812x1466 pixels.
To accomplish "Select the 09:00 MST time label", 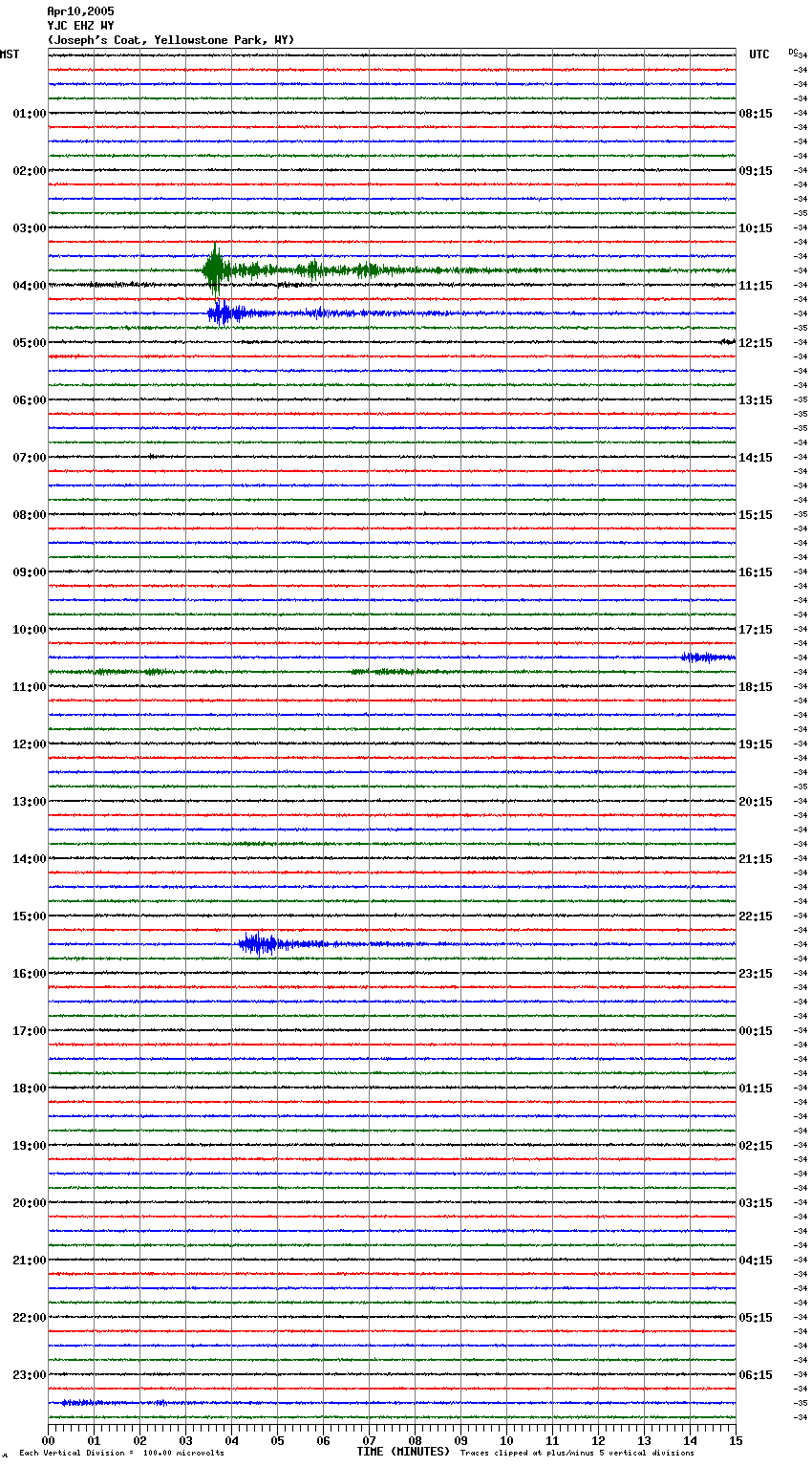I will point(30,572).
